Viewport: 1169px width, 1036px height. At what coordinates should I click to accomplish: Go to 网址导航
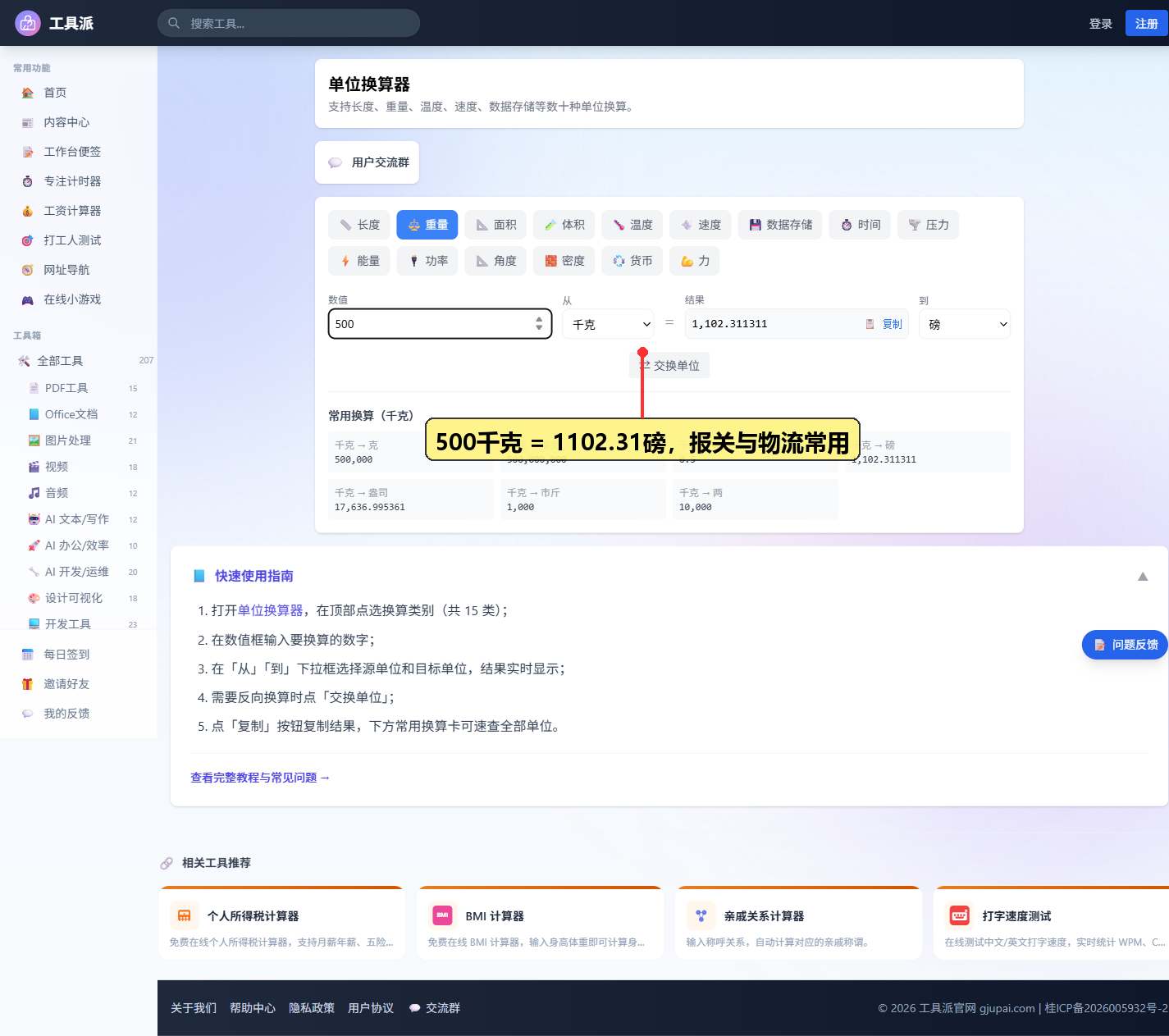point(79,270)
